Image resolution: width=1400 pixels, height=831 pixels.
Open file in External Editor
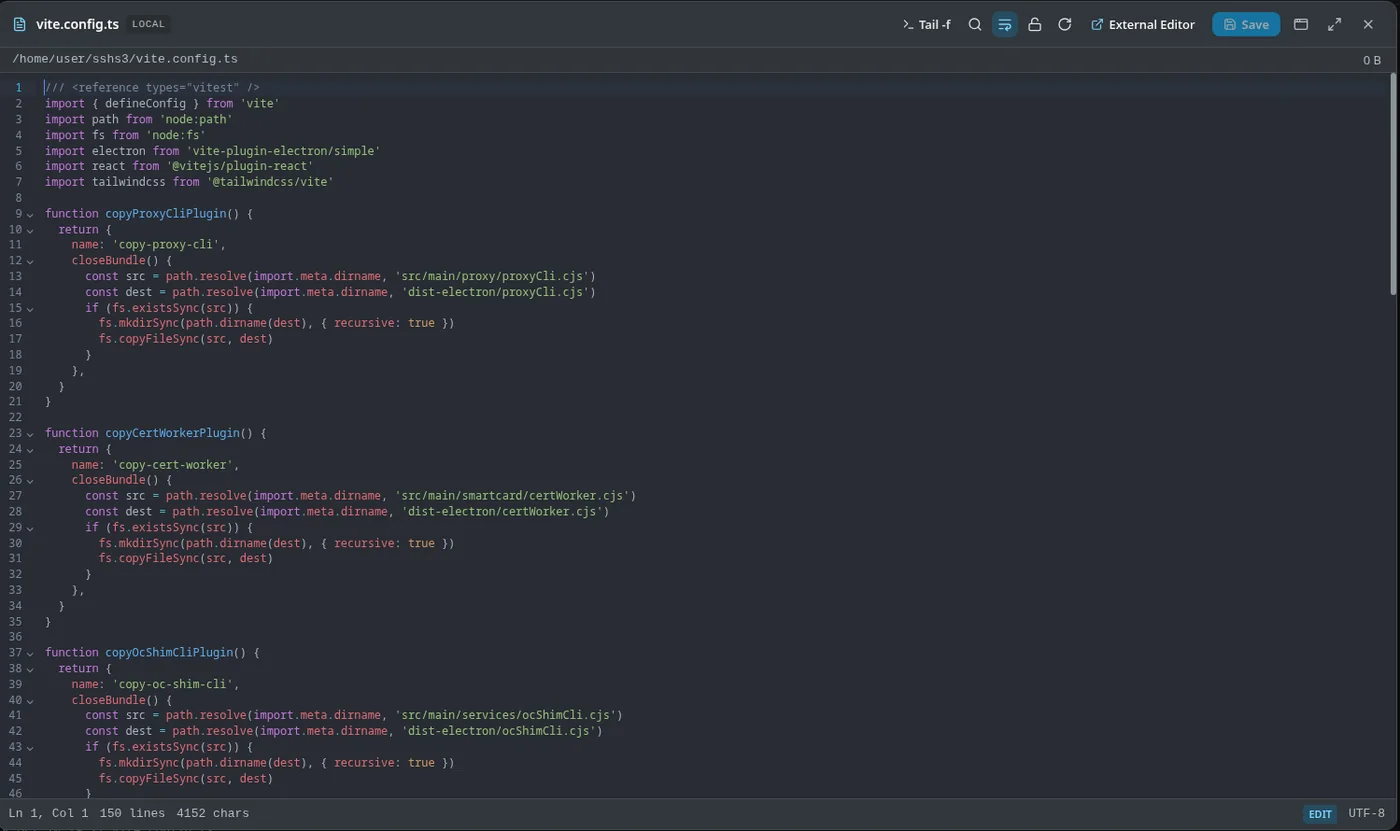(1142, 24)
